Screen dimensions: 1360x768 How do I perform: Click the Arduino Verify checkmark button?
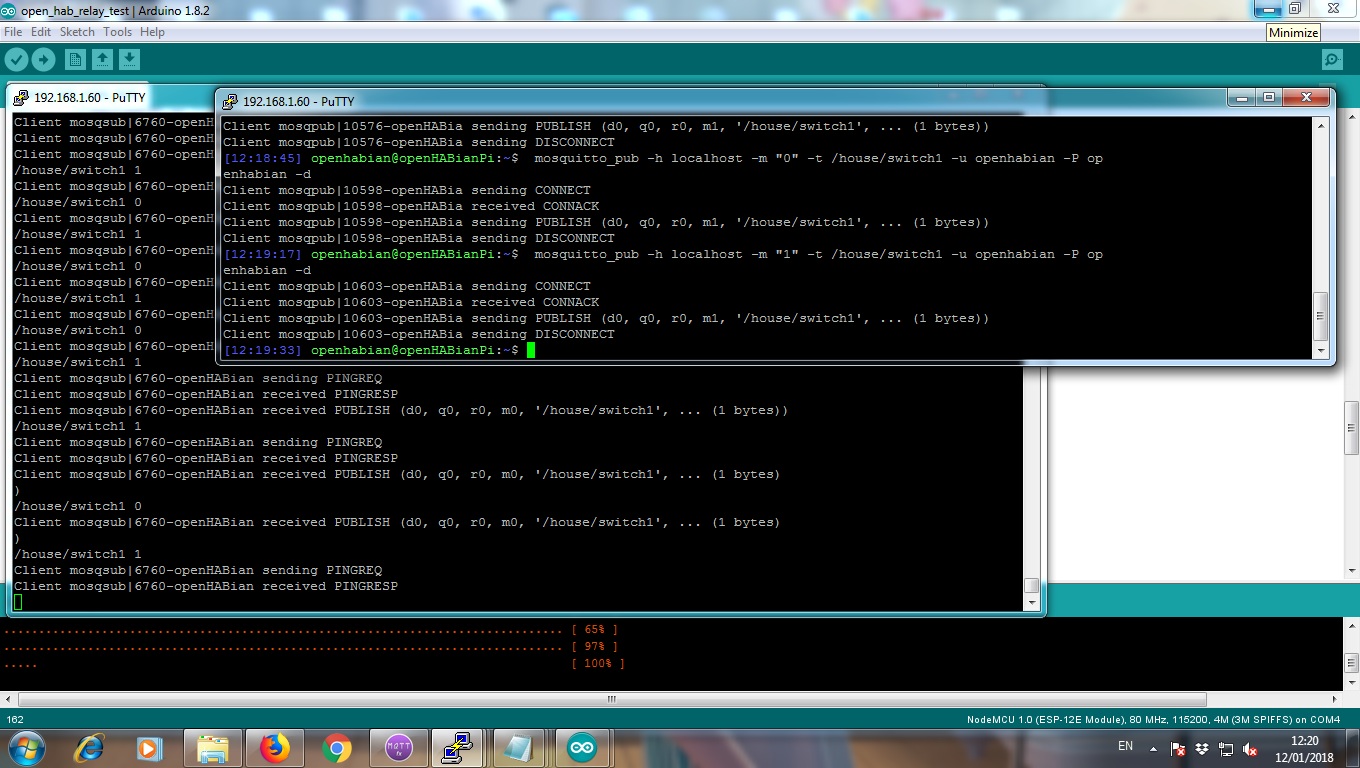click(x=16, y=60)
